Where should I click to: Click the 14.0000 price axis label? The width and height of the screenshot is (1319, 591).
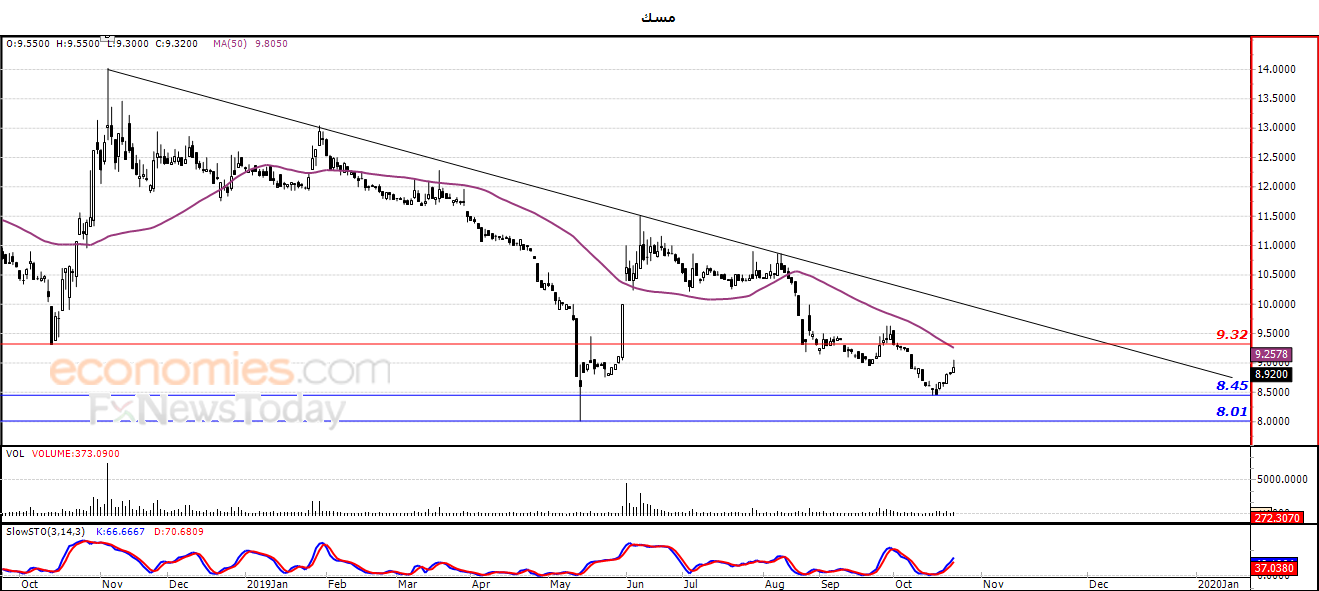tap(1278, 69)
